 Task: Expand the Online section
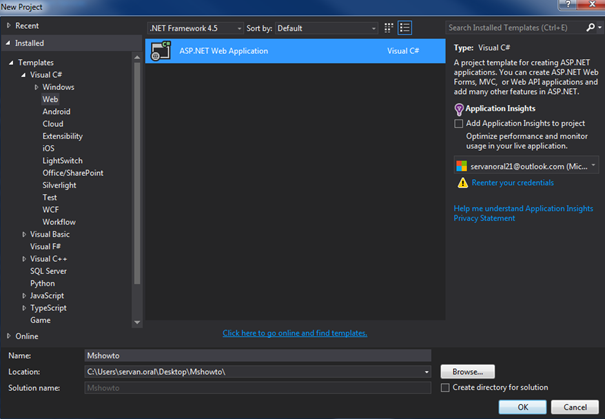click(8, 336)
